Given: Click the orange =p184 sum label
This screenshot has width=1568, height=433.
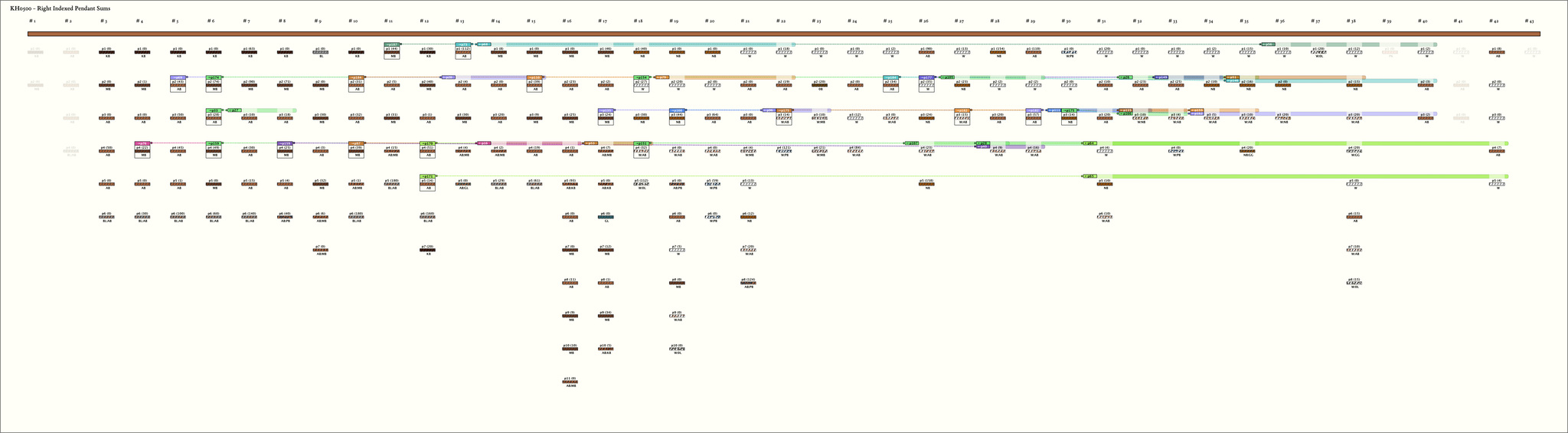Looking at the screenshot, I should pos(356,77).
